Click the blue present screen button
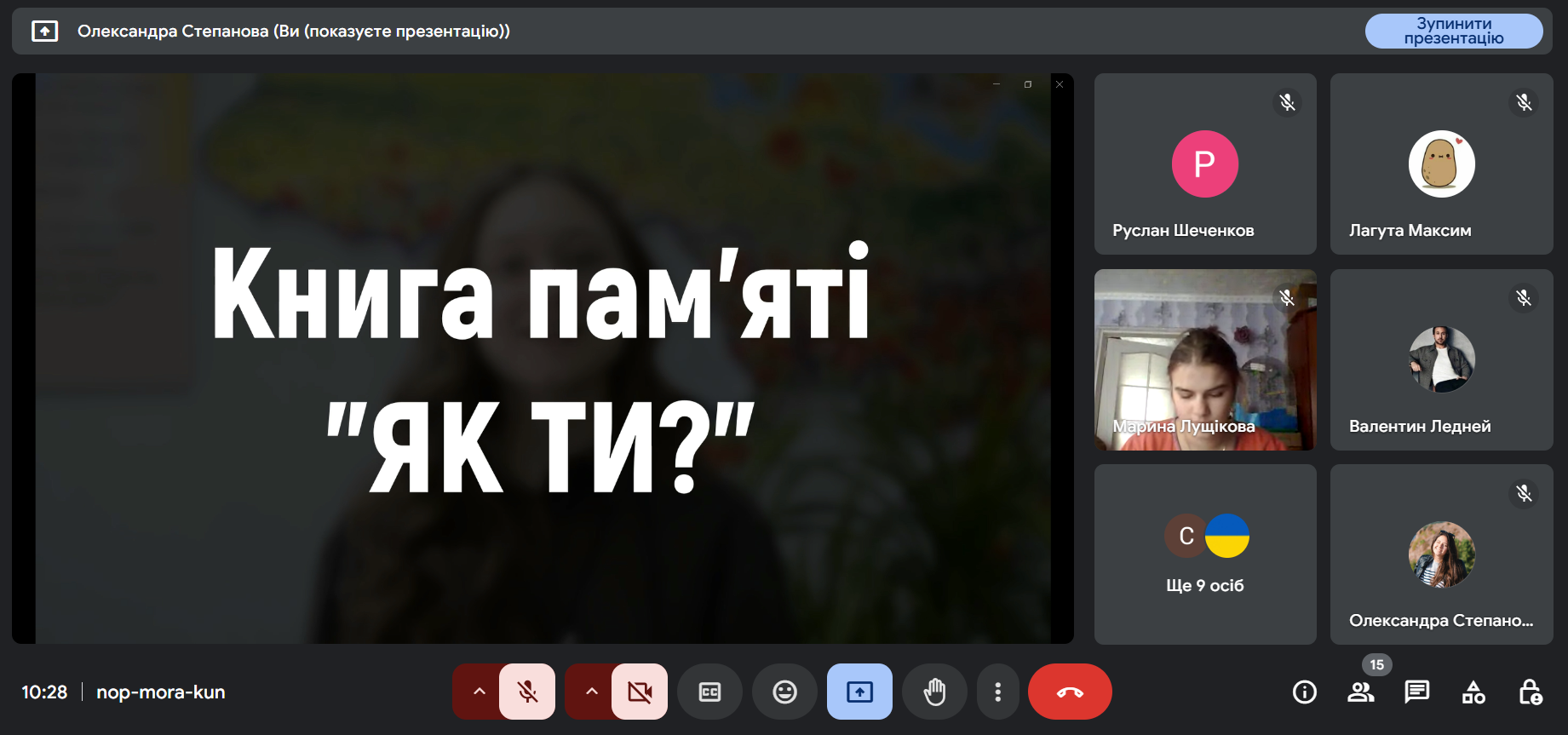The image size is (1568, 735). (859, 692)
